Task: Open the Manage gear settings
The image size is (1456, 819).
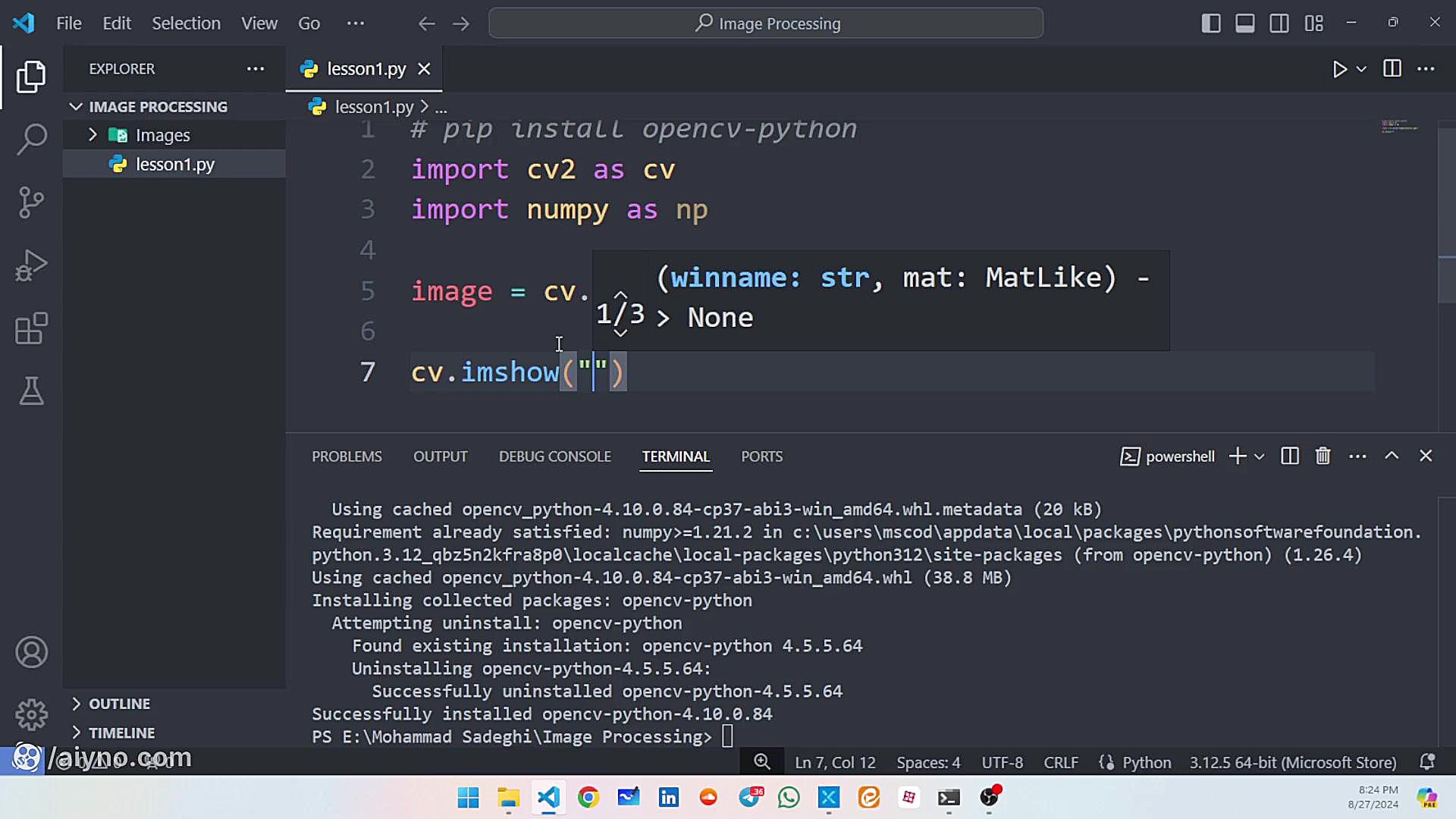Action: pos(31,714)
